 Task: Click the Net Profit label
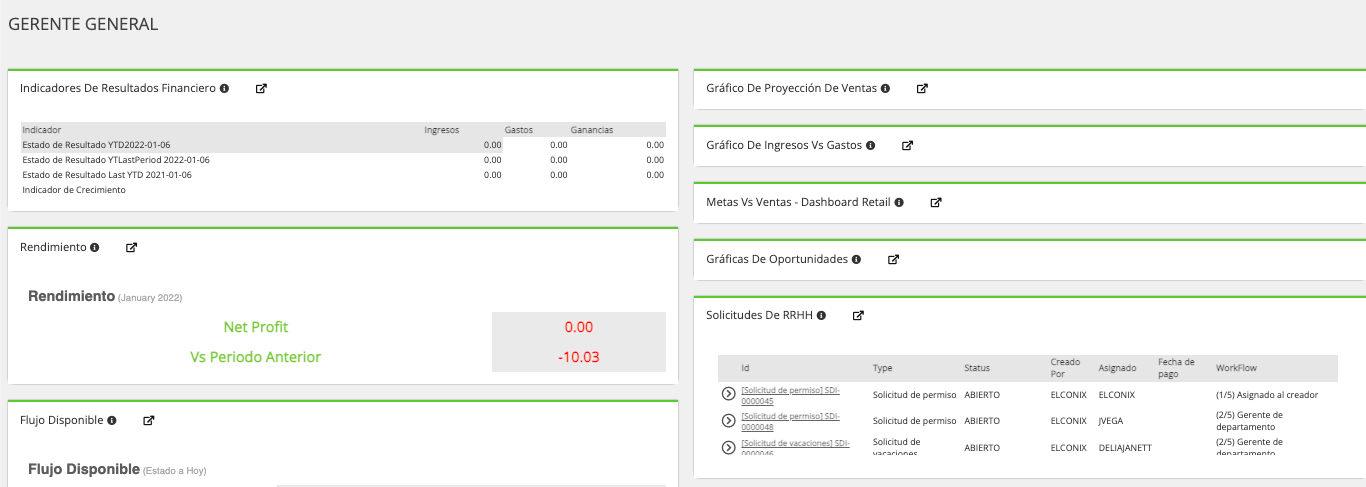(256, 327)
